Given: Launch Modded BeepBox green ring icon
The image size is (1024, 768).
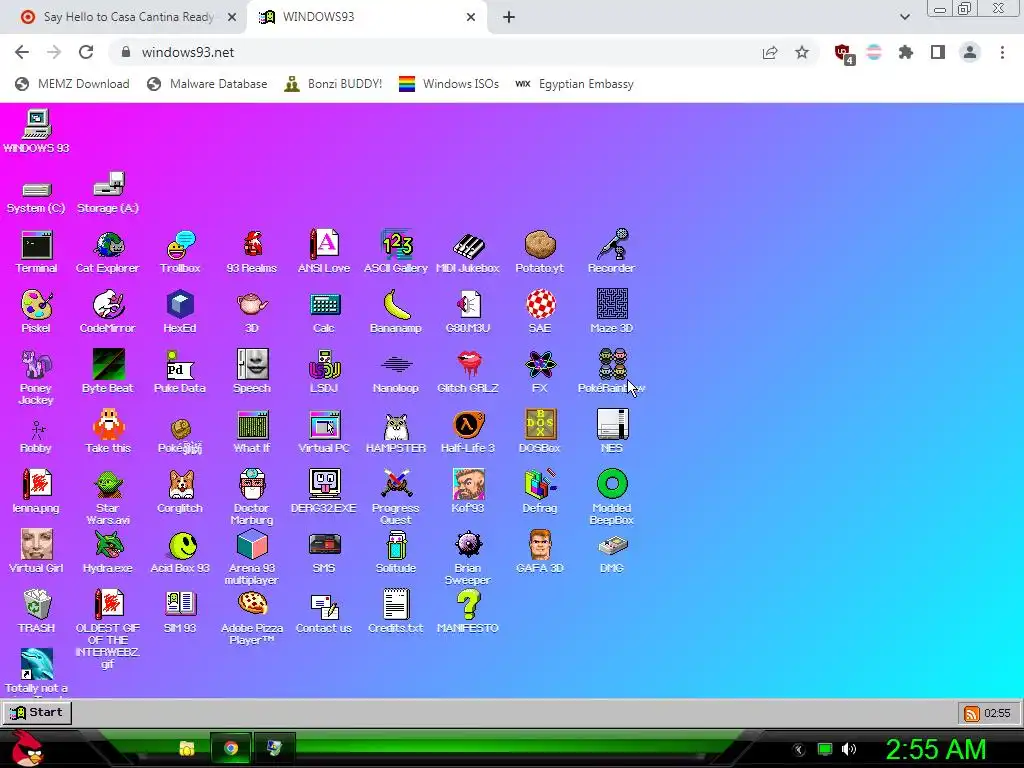Looking at the screenshot, I should 611,497.
